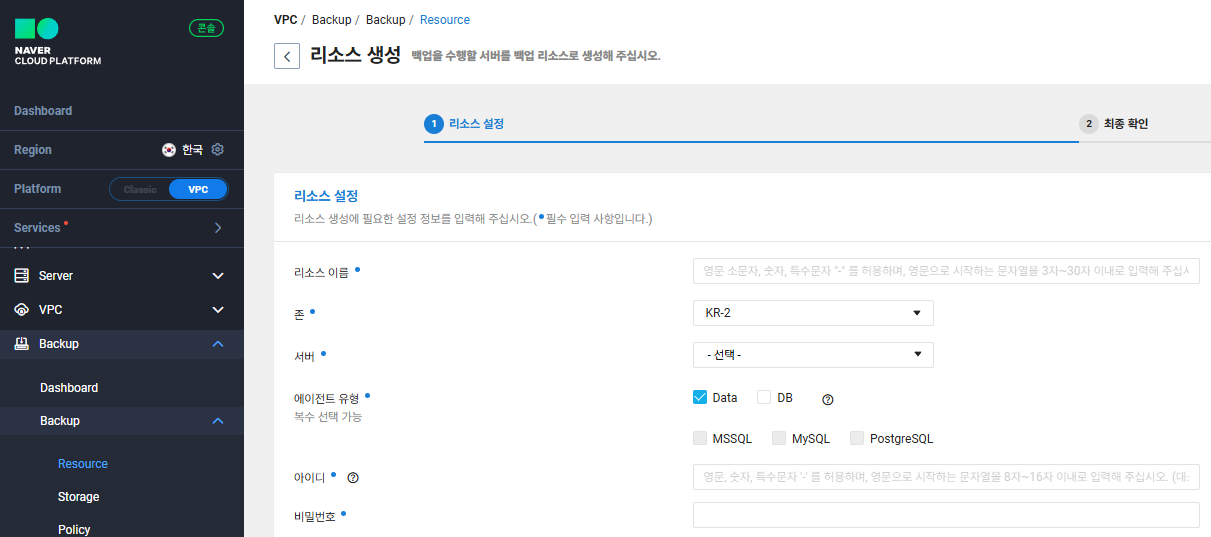Viewport: 1211px width, 537px height.
Task: Check the PostgreSQL checkbox
Action: coord(857,438)
